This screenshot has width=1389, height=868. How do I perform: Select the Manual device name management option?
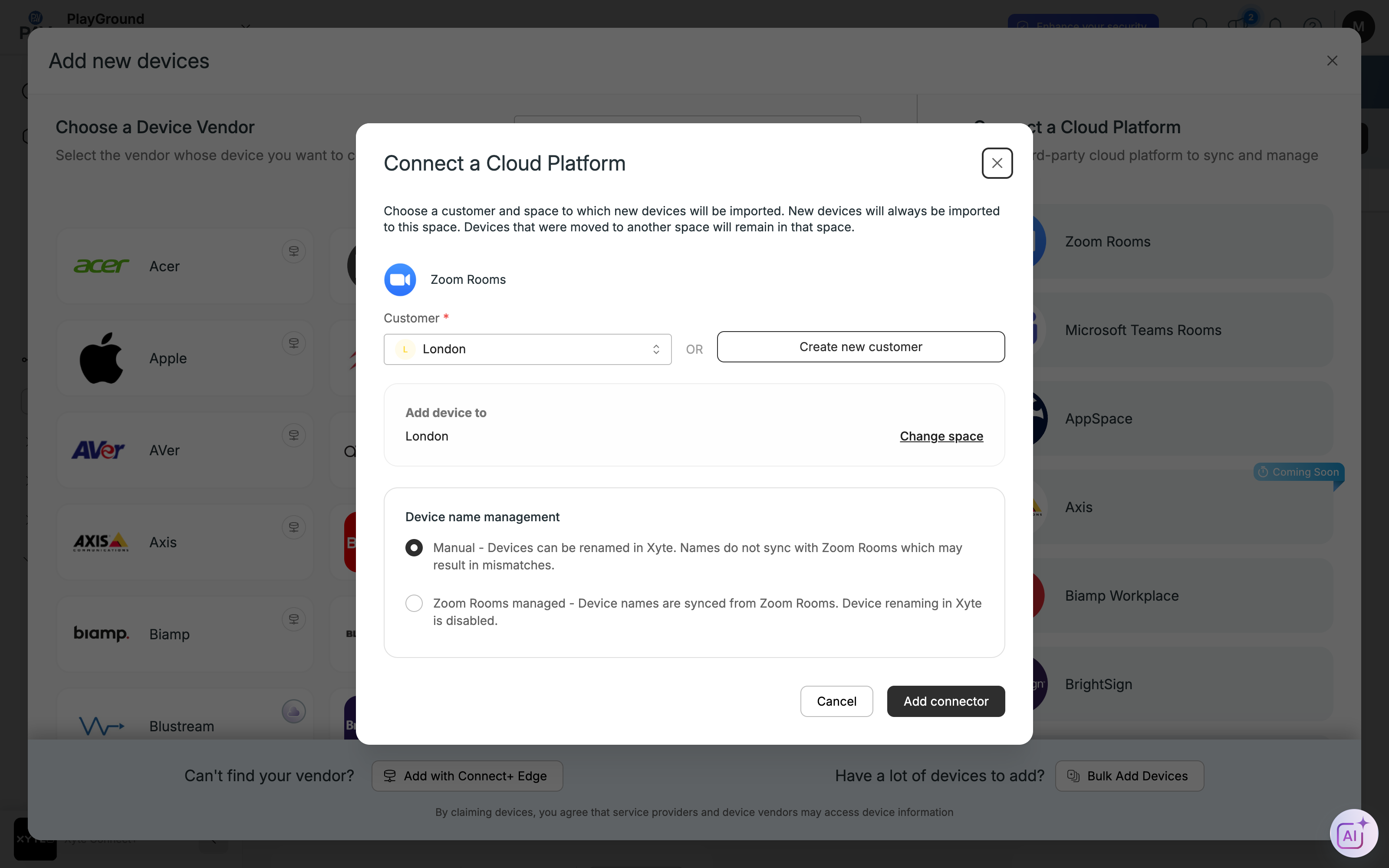(x=414, y=548)
